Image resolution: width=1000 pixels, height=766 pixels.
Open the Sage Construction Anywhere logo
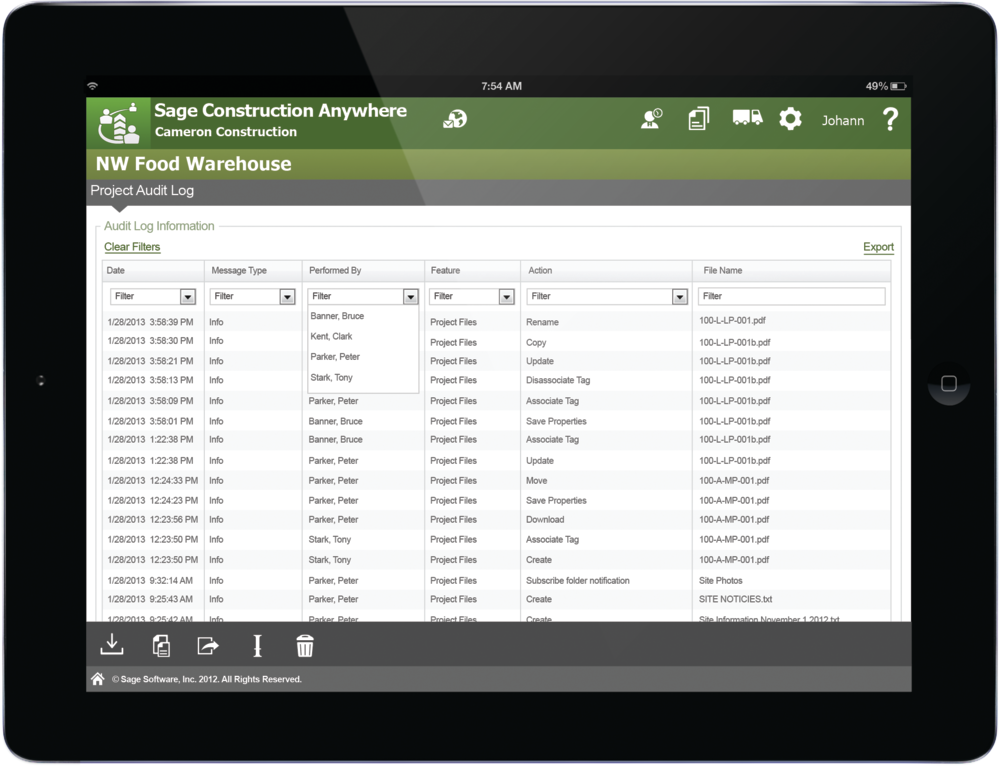(x=119, y=122)
